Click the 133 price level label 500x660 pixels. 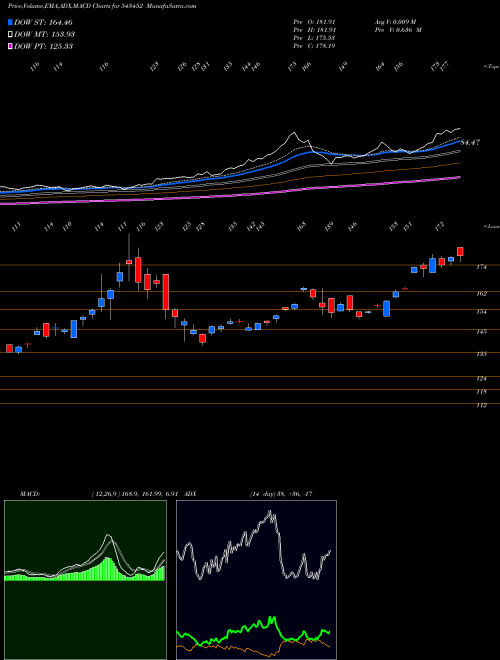481,354
